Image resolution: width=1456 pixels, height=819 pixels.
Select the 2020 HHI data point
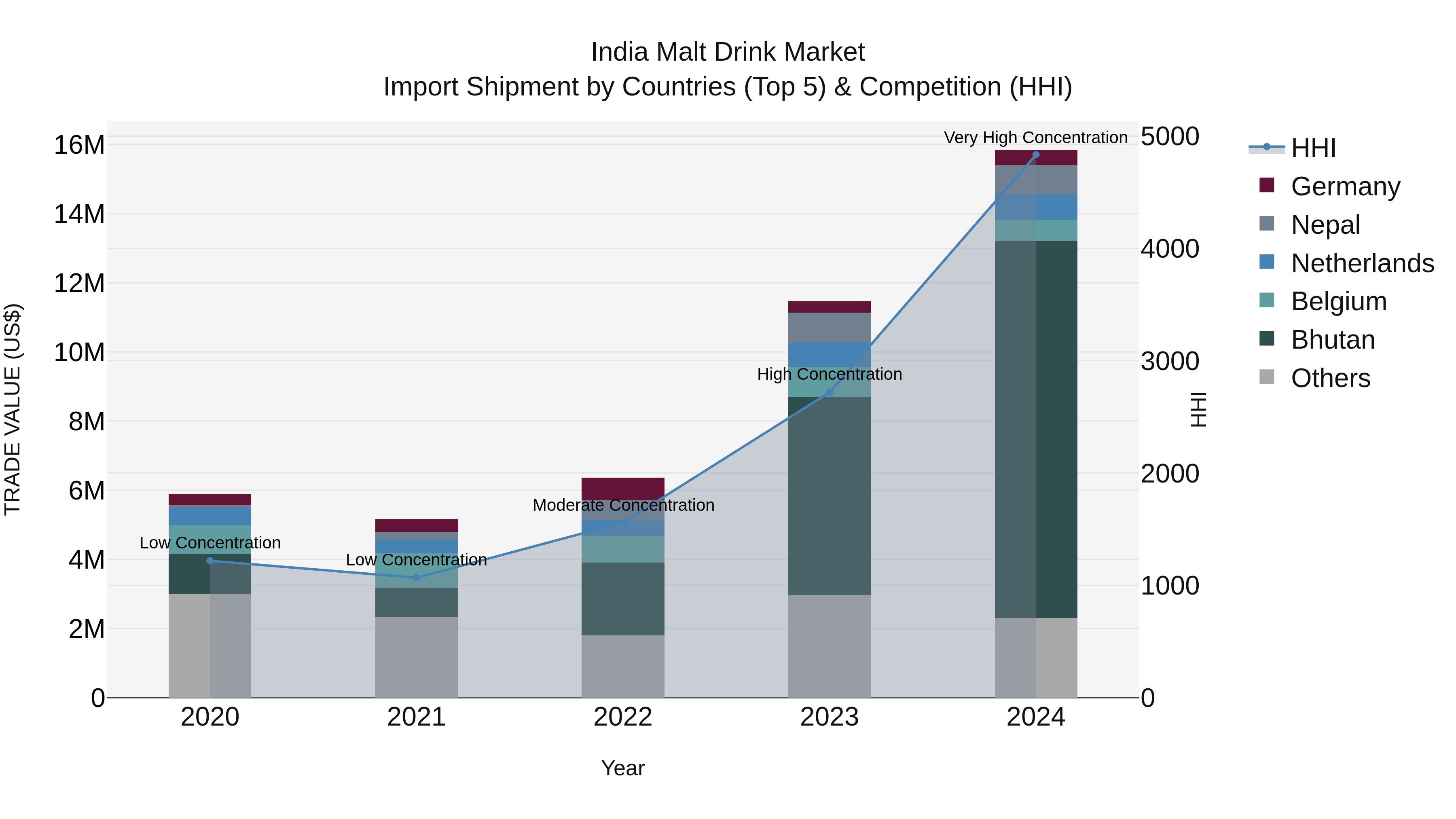(210, 561)
